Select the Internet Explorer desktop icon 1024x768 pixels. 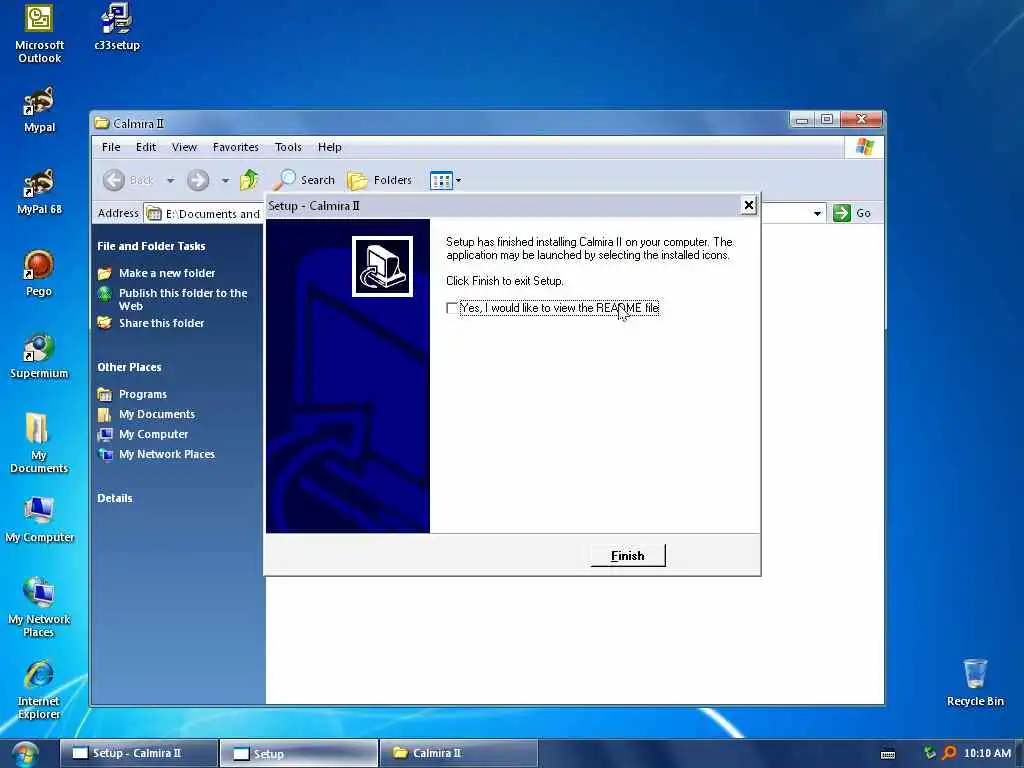(x=39, y=689)
